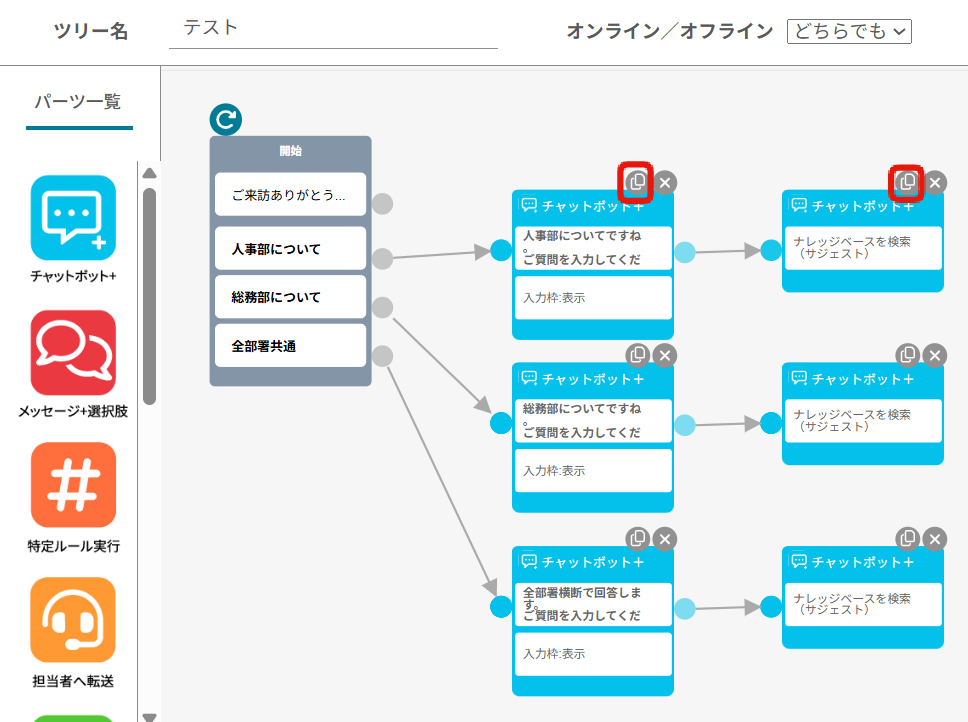Click the parts list scroll-down arrow

point(149,716)
